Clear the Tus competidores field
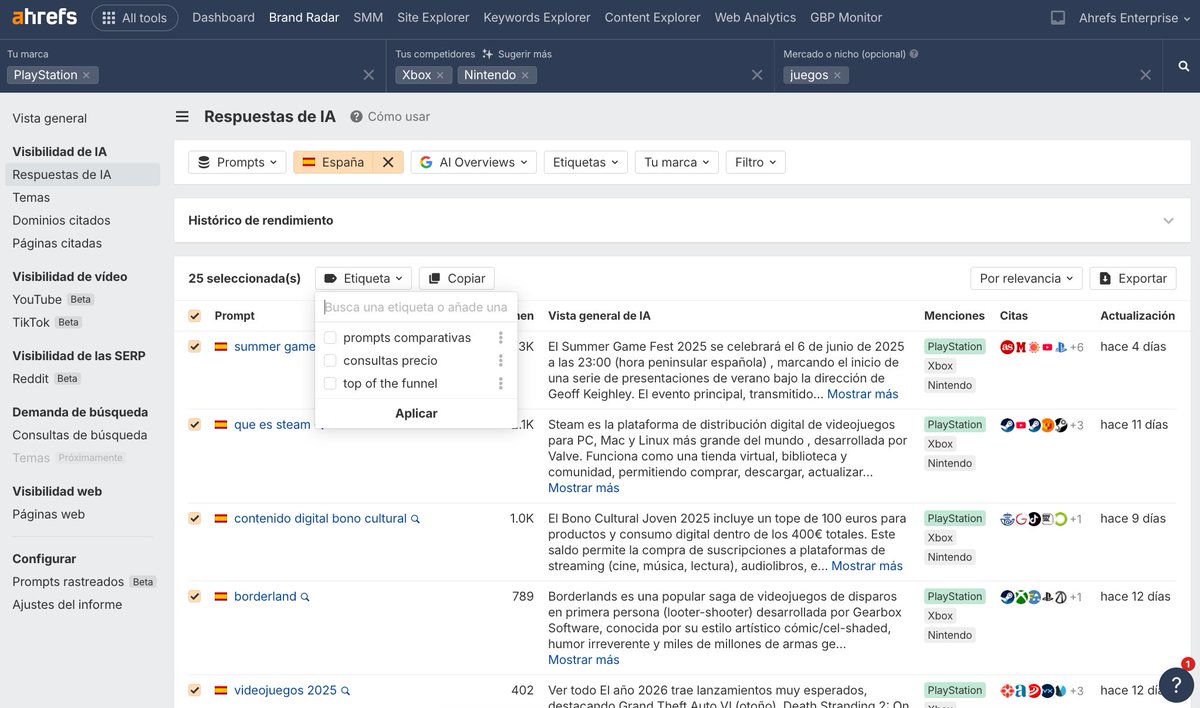This screenshot has height=708, width=1200. (x=757, y=75)
